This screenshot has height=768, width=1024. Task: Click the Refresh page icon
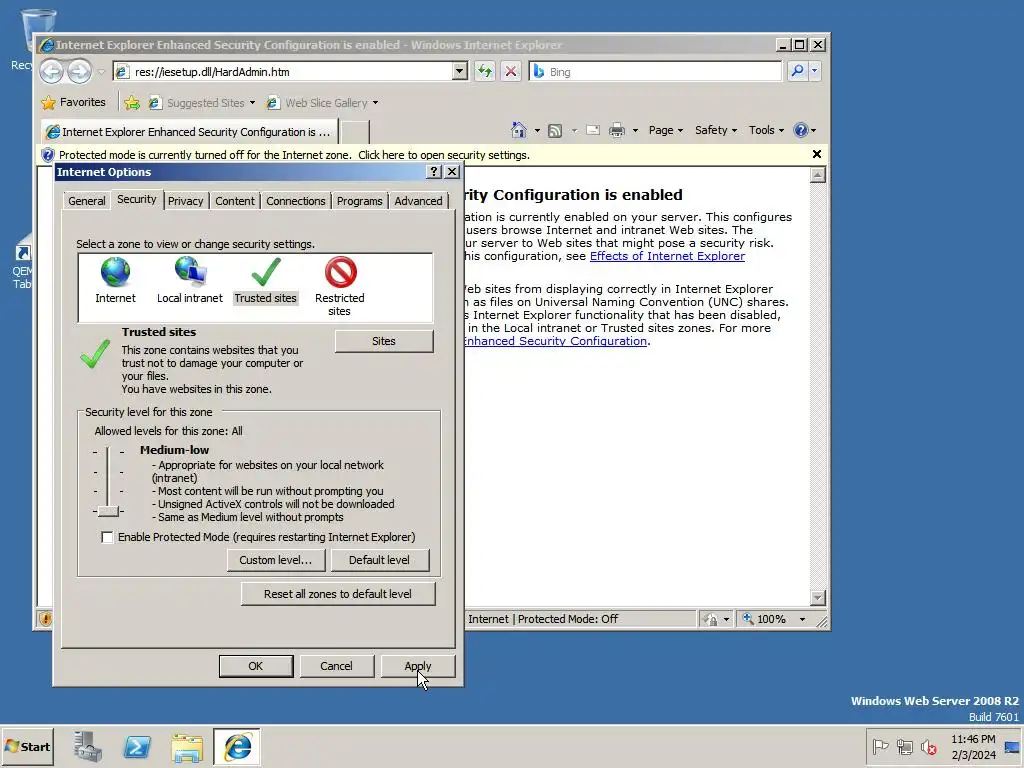pos(485,71)
